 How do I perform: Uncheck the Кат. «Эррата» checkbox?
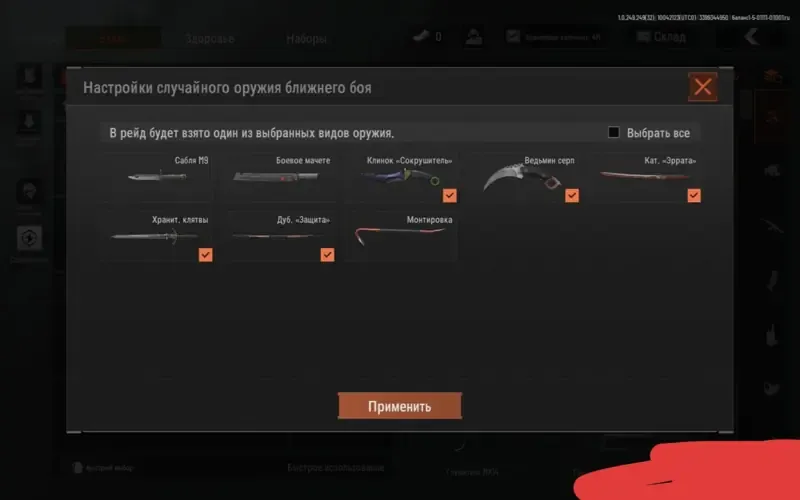694,195
